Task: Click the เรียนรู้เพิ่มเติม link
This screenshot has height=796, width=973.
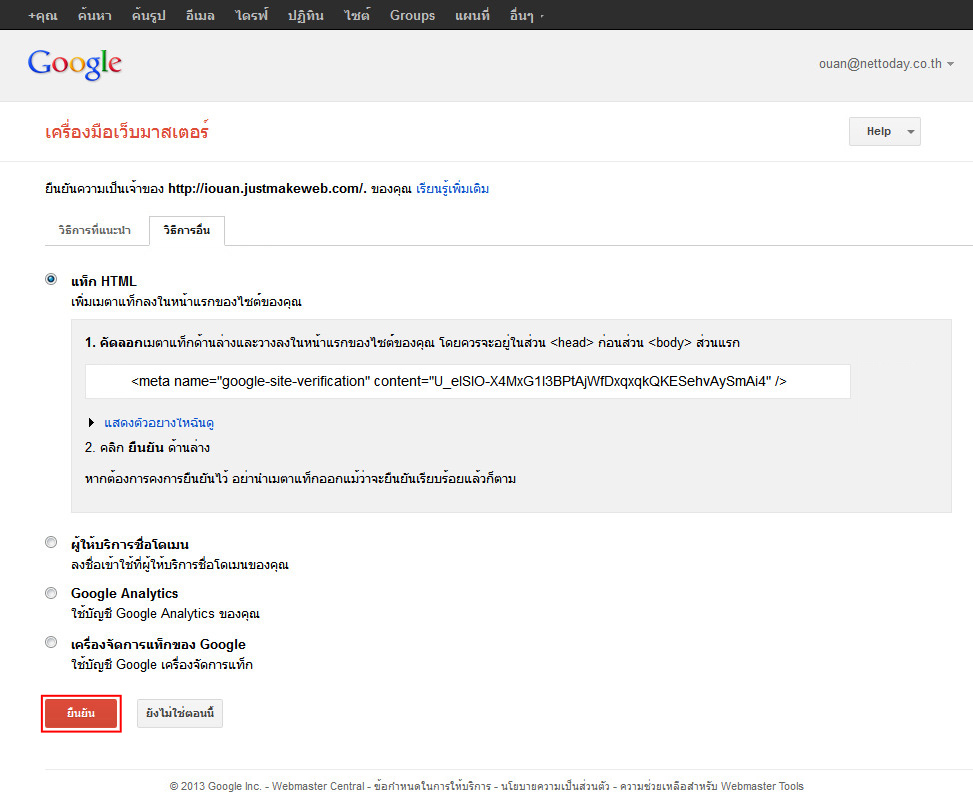Action: point(452,189)
